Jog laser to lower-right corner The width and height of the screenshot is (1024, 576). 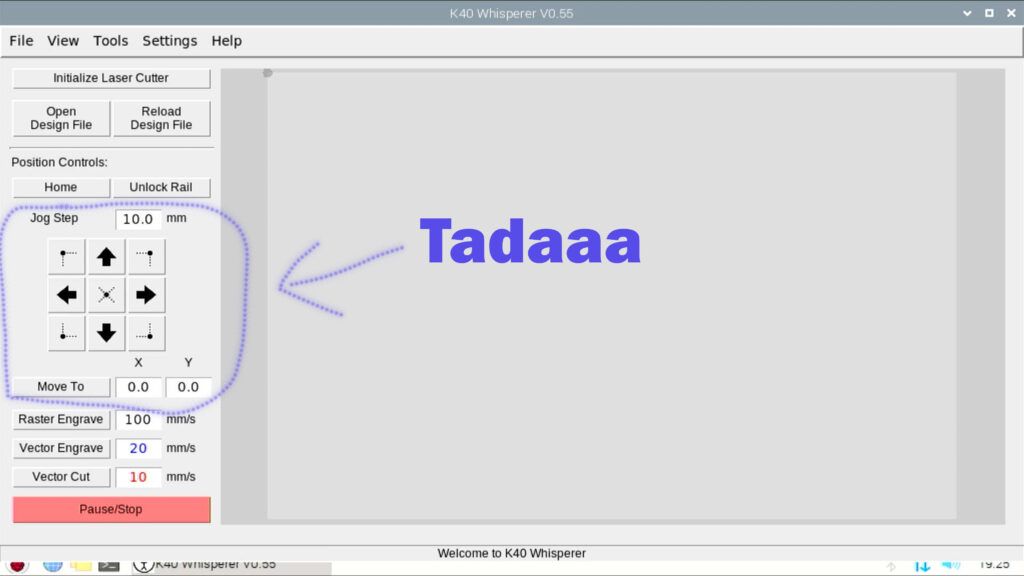[x=146, y=333]
